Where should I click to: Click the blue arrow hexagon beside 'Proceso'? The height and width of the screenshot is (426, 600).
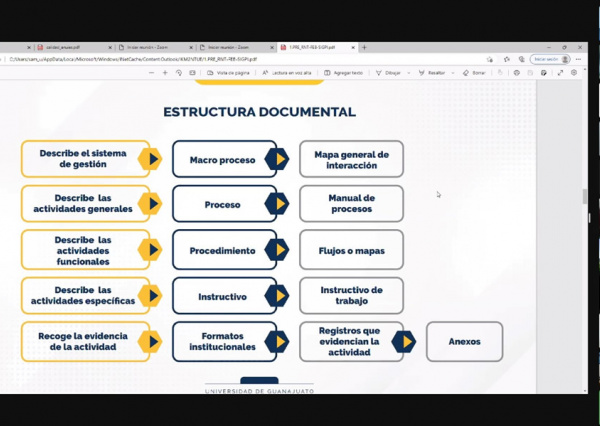click(277, 204)
